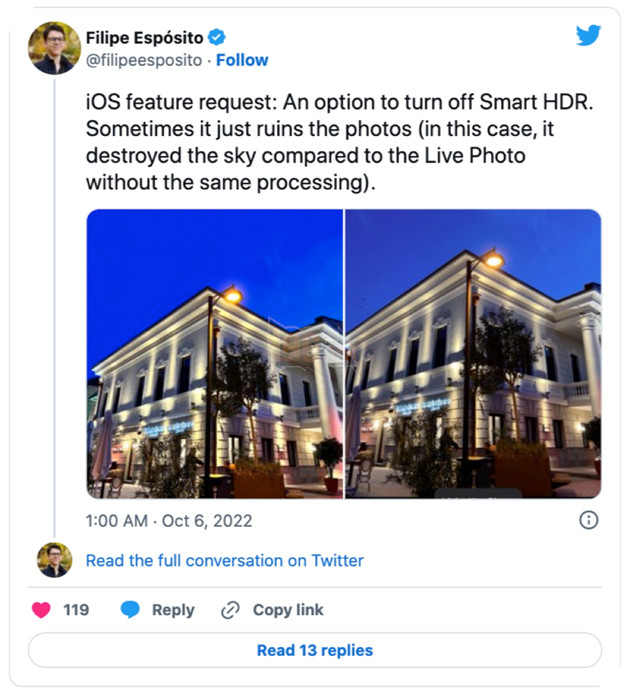Click the tweet text about Smart HDR
This screenshot has width=630, height=697.
pyautogui.click(x=339, y=142)
